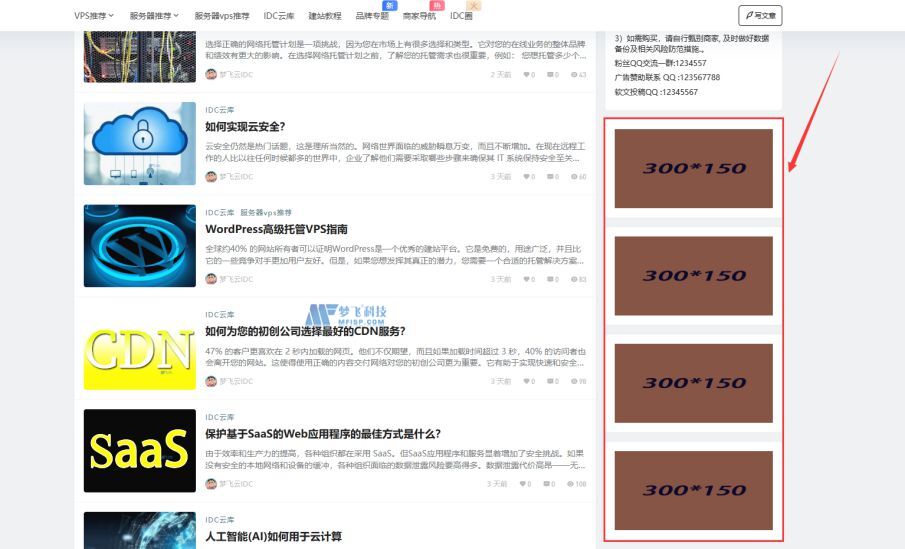This screenshot has width=905, height=549.
Task: Click IDC云库 tag above the SaaS article
Action: tap(220, 417)
